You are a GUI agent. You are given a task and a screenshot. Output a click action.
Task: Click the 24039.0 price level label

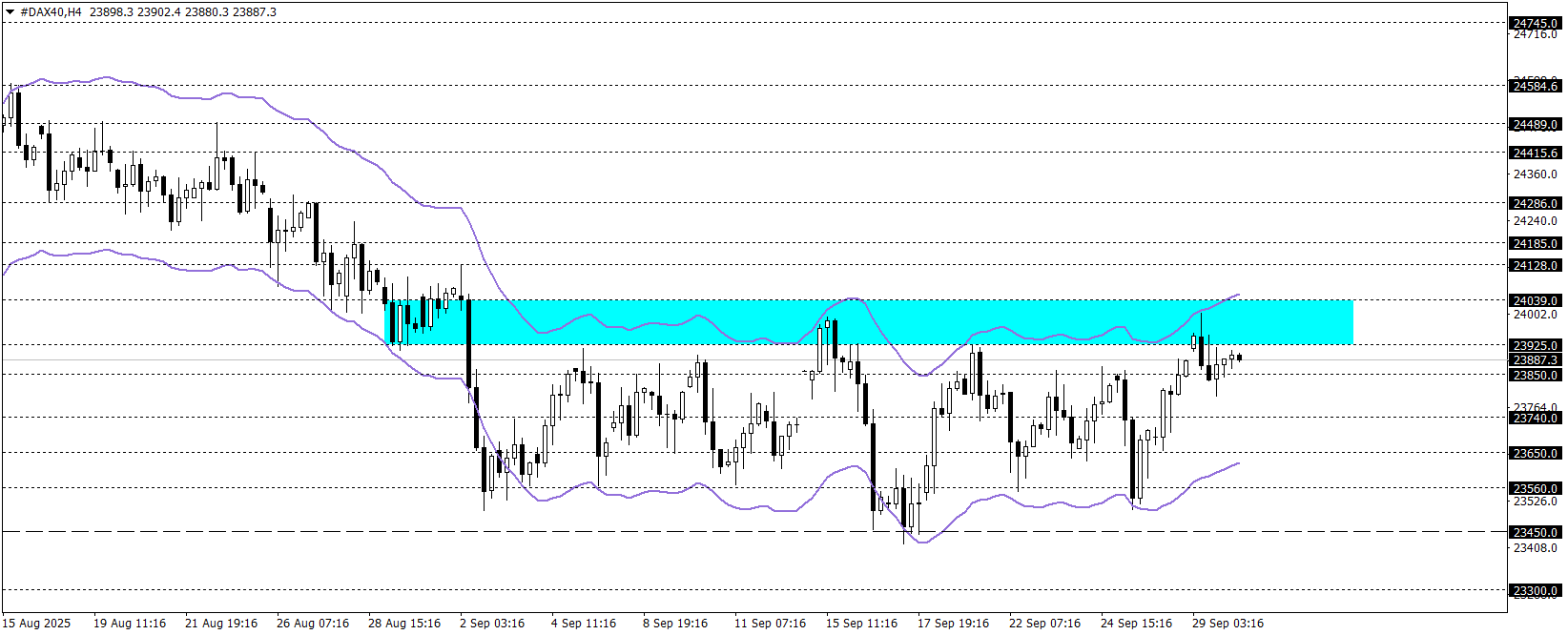[x=1536, y=300]
